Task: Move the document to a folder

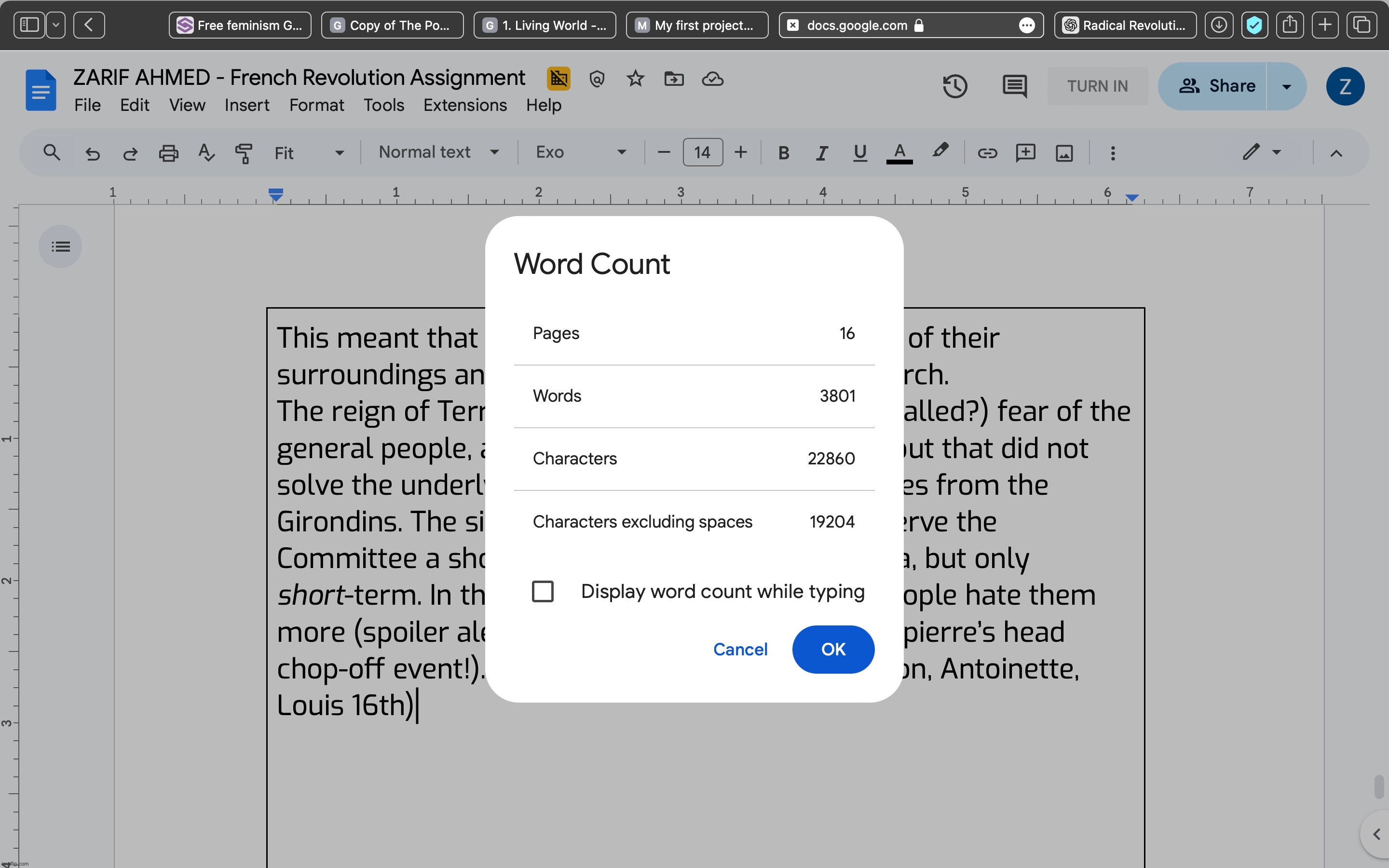Action: (x=674, y=79)
